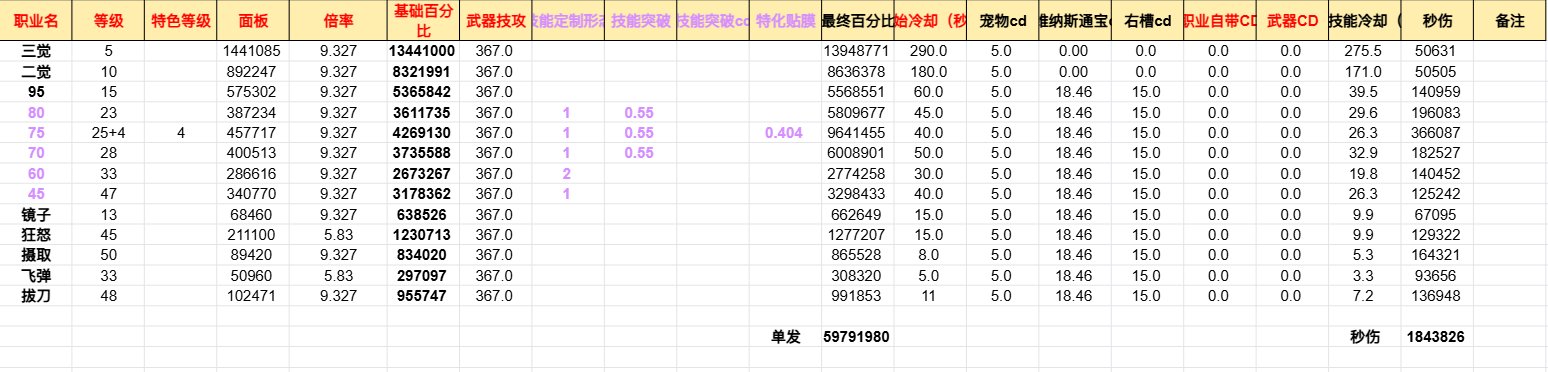1548x372 pixels.
Task: Select the skill cooldown 39.5 cell
Action: point(1365,91)
